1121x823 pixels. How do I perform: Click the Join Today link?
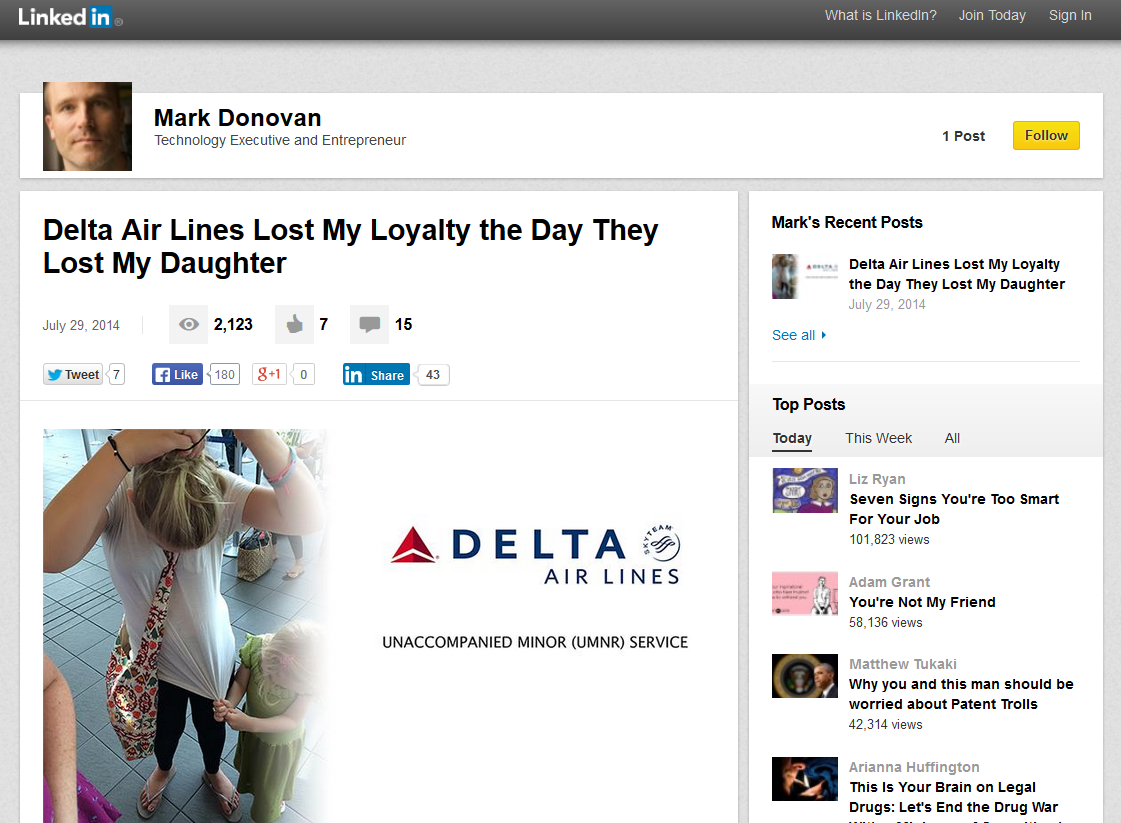click(x=992, y=15)
